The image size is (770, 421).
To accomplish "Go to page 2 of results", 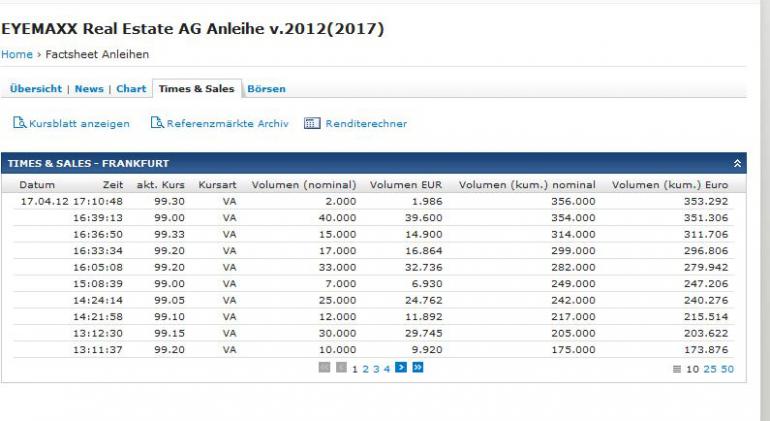I will point(365,369).
